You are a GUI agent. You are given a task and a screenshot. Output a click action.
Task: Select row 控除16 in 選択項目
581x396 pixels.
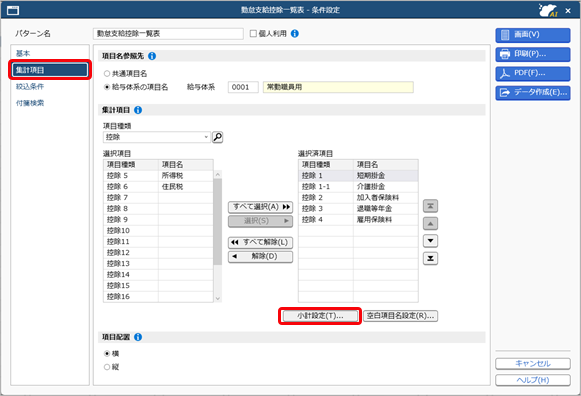click(158, 296)
